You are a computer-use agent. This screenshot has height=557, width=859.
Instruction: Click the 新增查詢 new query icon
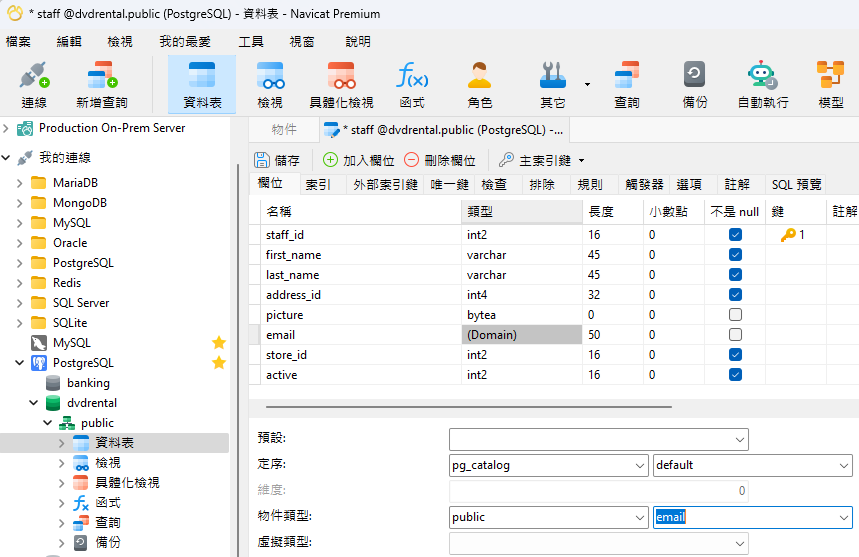click(x=102, y=85)
